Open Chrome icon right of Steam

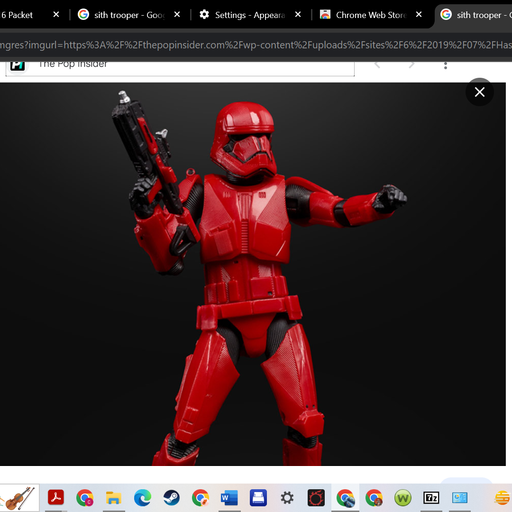click(x=200, y=498)
